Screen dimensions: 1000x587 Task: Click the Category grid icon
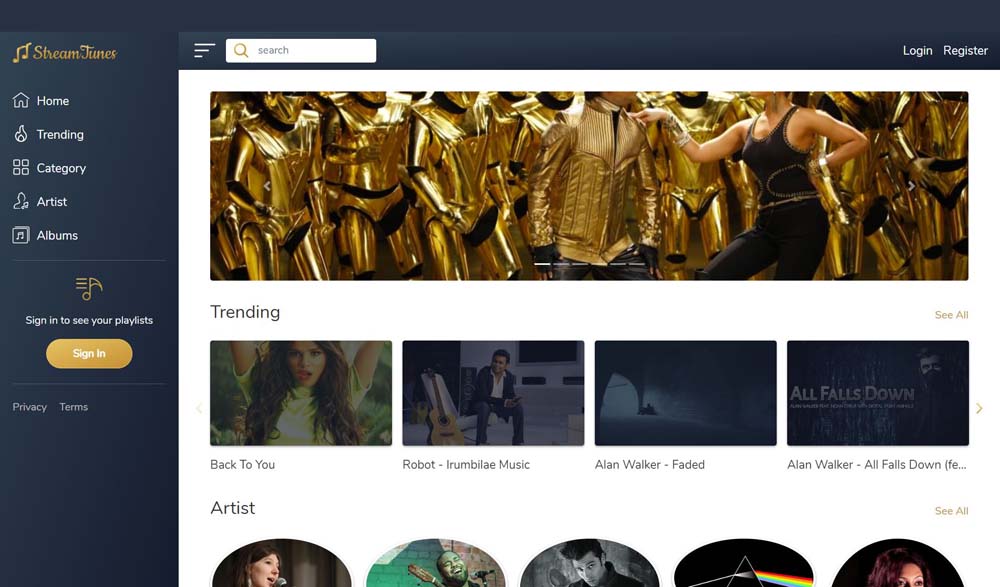(21, 168)
